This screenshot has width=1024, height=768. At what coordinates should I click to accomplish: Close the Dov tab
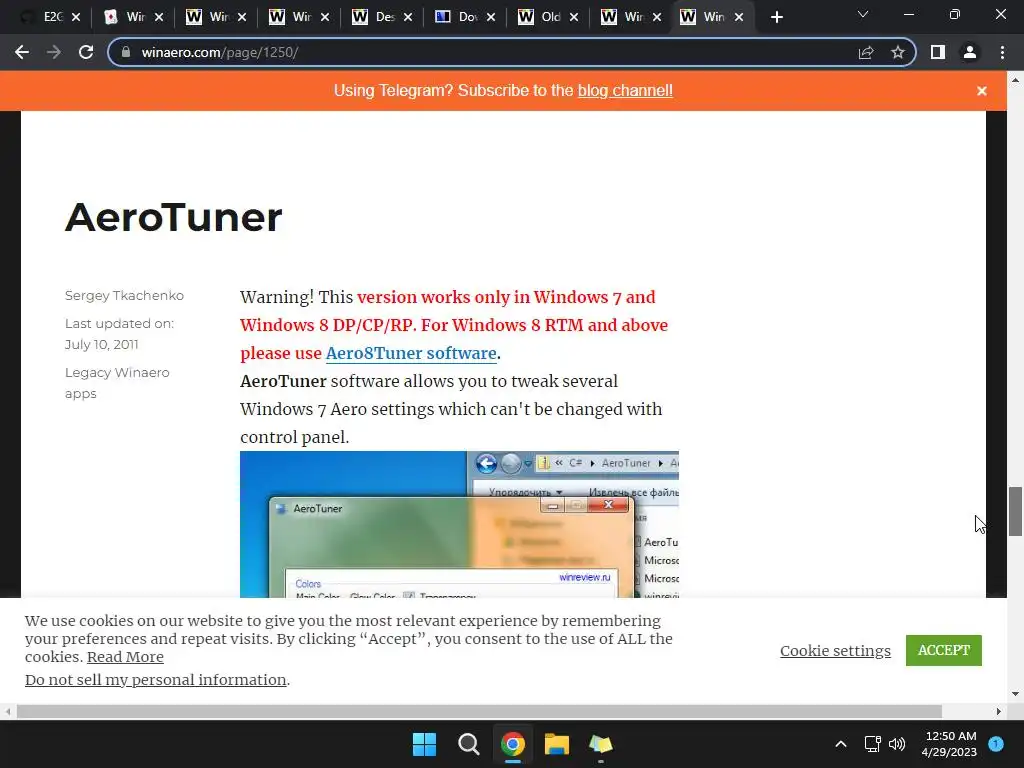pyautogui.click(x=490, y=17)
